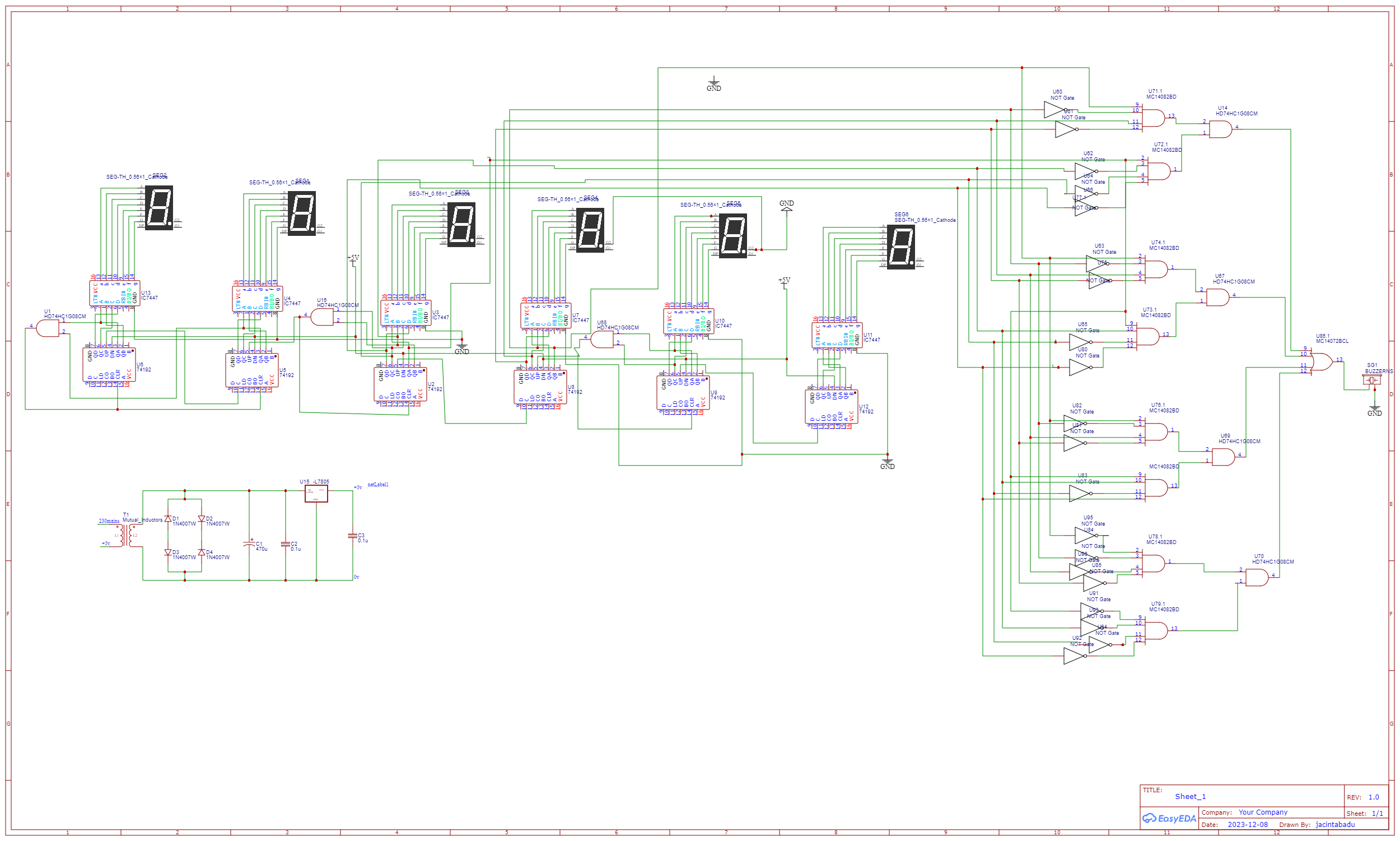Click the U12 74192 counter chip
Image resolution: width=1400 pixels, height=841 pixels.
tap(832, 406)
